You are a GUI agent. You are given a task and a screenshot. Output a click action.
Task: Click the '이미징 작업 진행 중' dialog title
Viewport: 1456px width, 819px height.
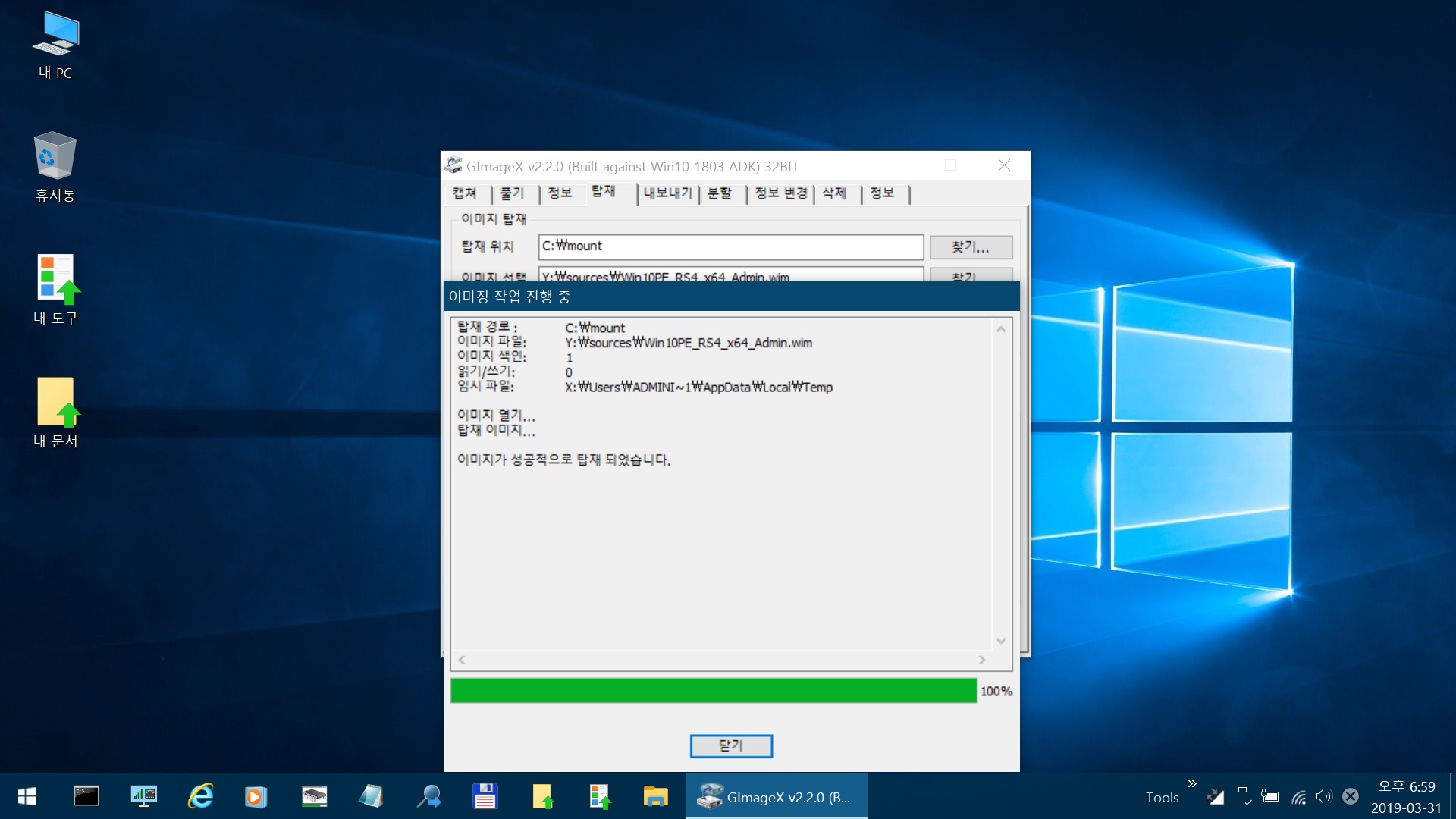click(x=509, y=297)
